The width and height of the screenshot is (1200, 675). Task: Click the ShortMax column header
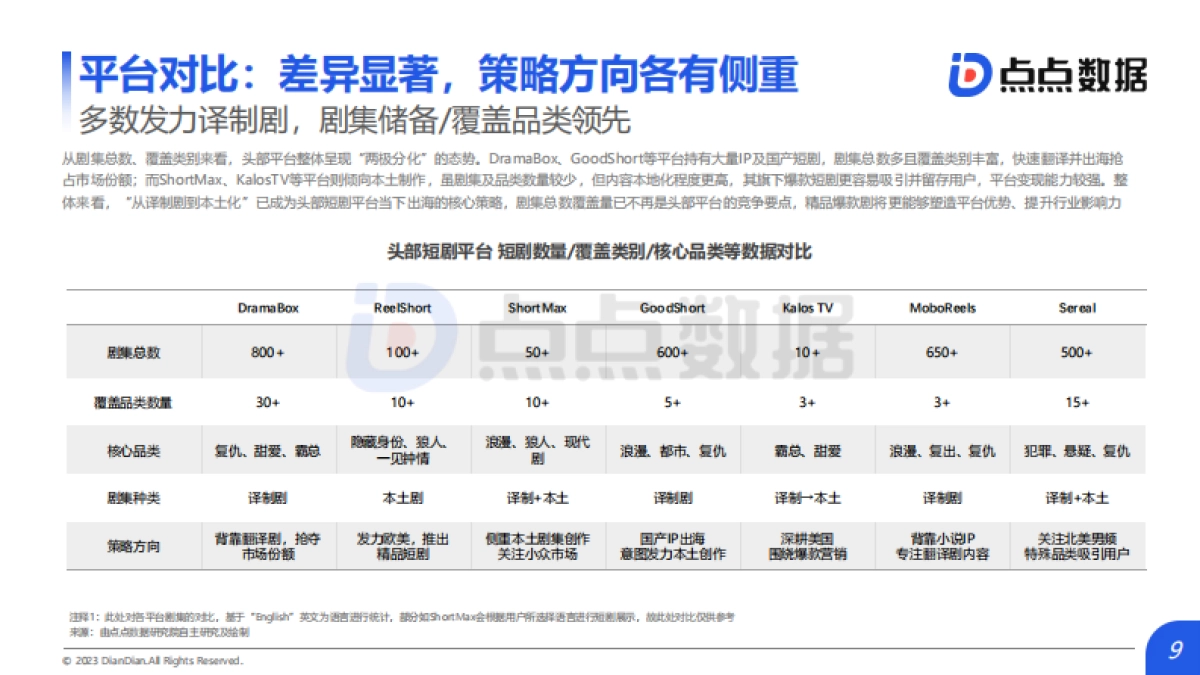[537, 309]
